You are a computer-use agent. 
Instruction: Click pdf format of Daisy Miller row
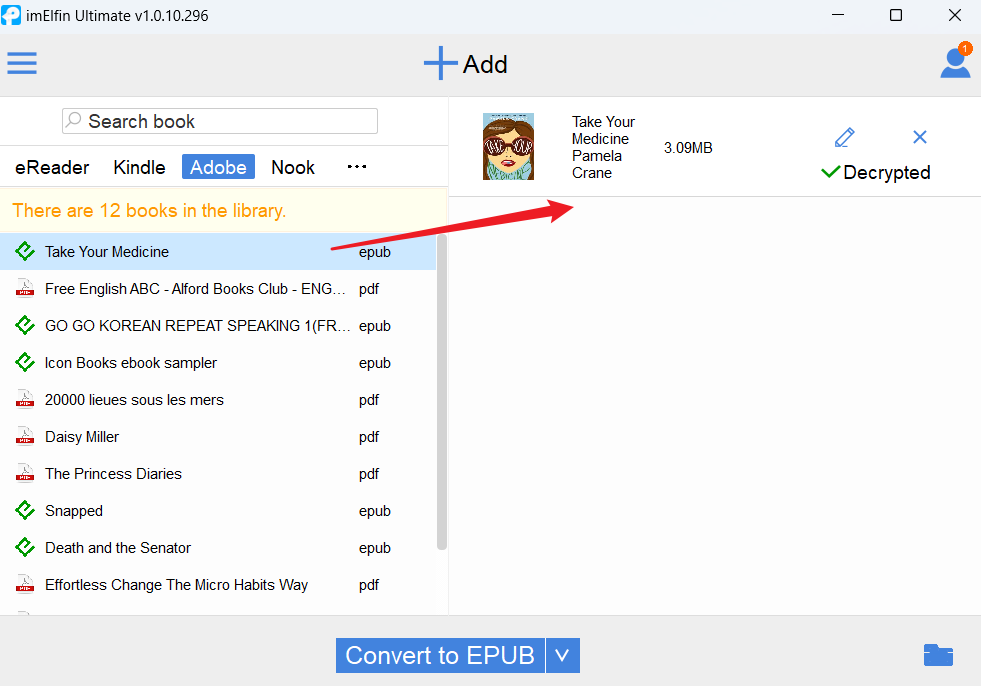(x=369, y=437)
